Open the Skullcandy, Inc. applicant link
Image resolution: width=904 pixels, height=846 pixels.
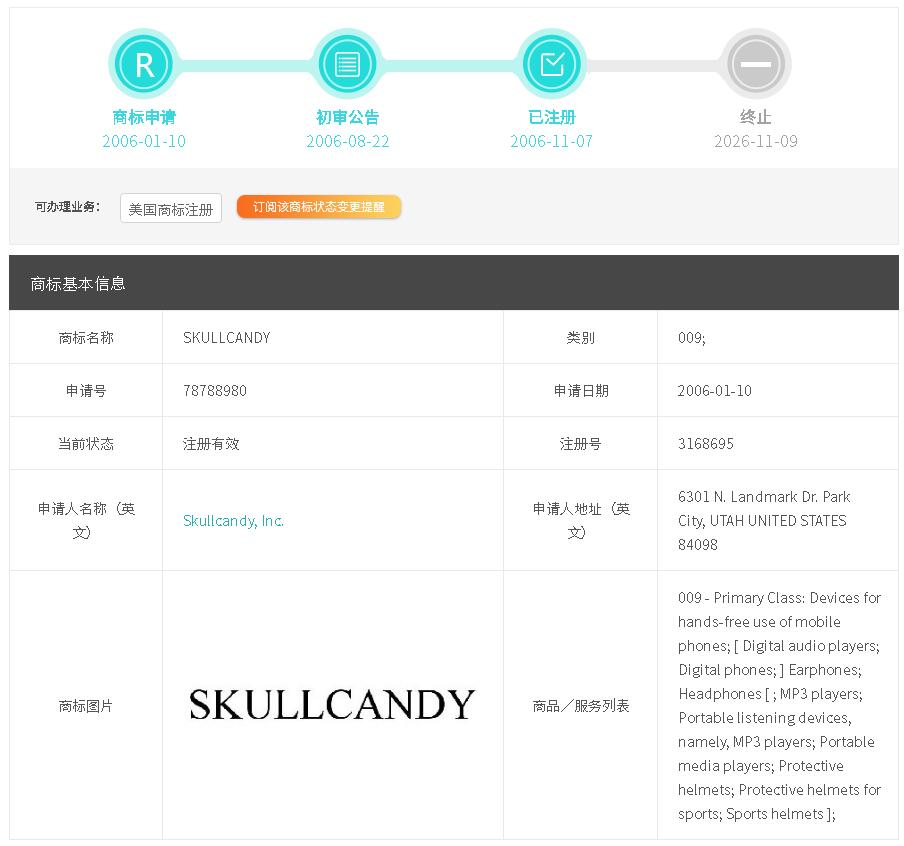(233, 521)
